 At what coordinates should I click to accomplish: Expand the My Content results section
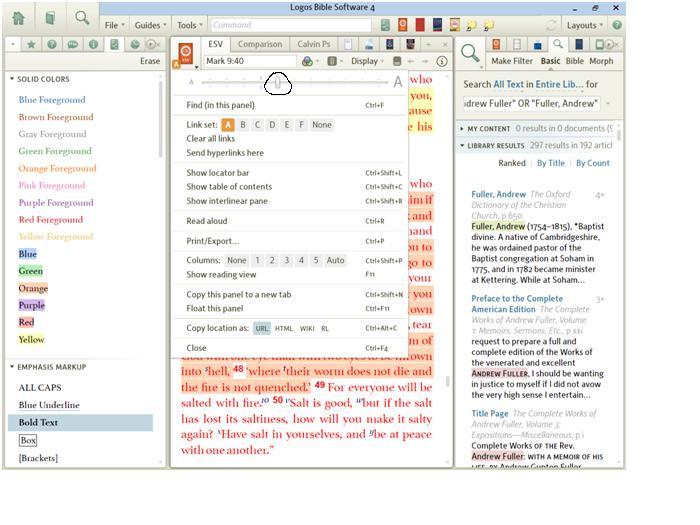(462, 129)
